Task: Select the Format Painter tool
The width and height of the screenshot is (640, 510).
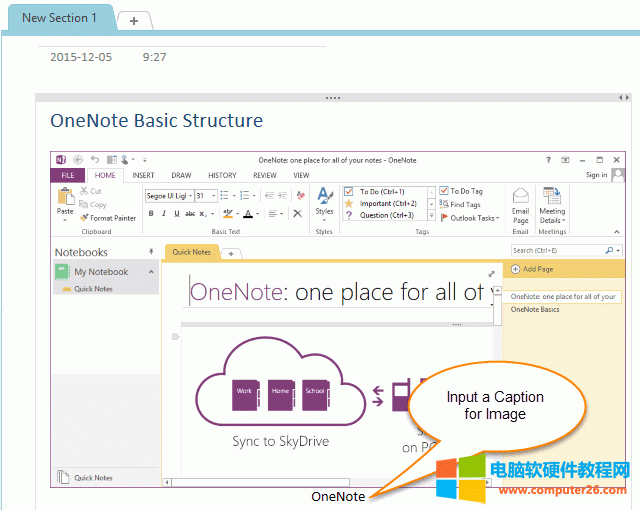Action: 108,217
